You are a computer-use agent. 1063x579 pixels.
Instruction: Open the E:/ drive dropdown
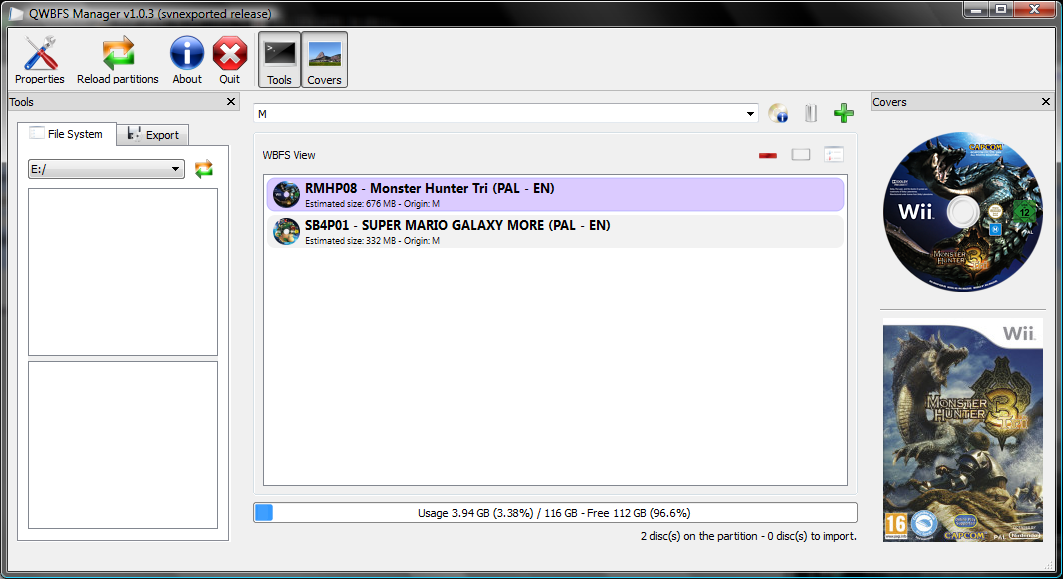pos(106,169)
